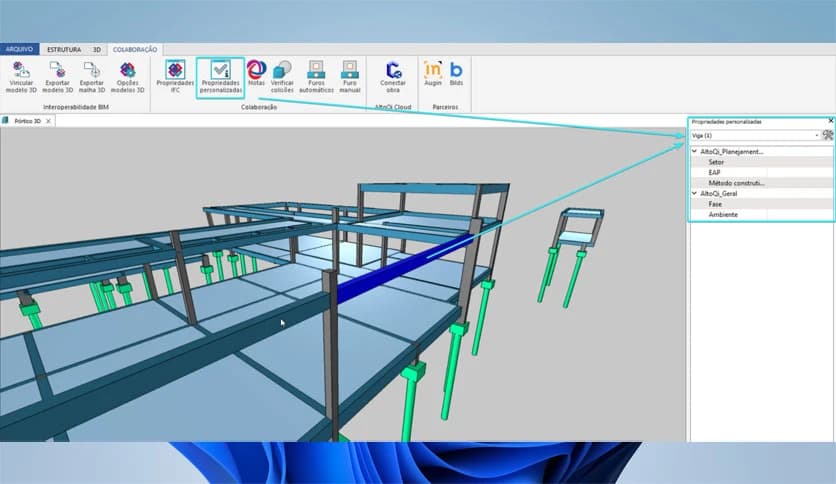
Task: Activate the Pórtico 3D view tab
Action: (x=27, y=121)
